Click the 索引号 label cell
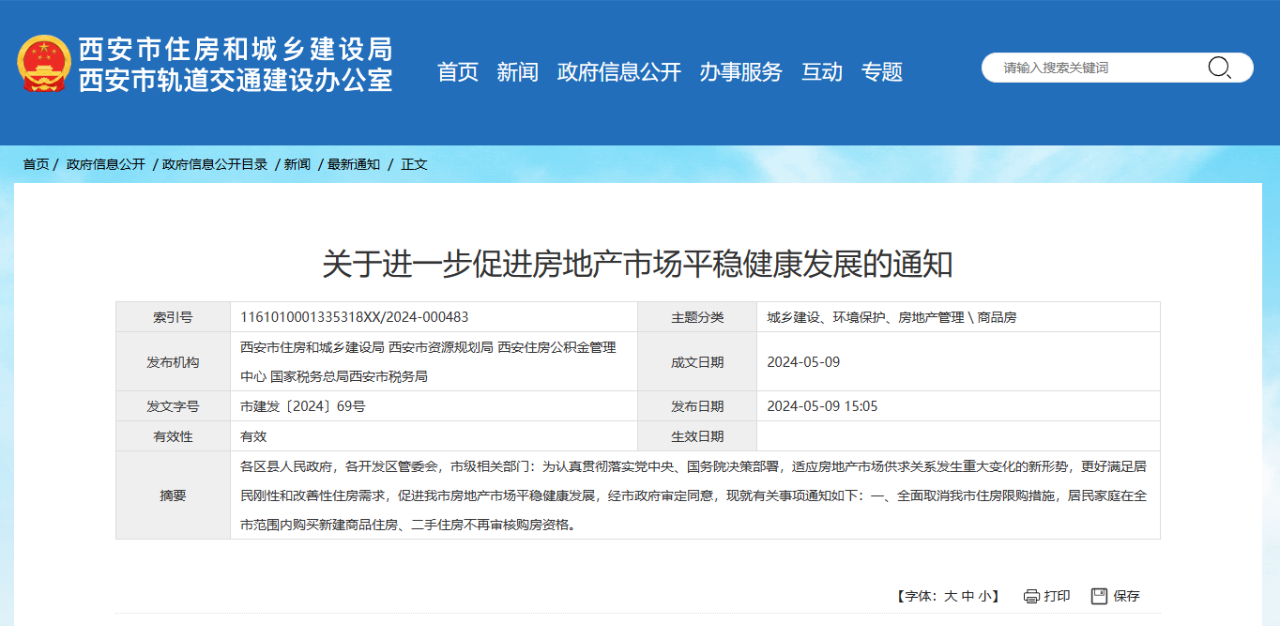 [x=173, y=317]
